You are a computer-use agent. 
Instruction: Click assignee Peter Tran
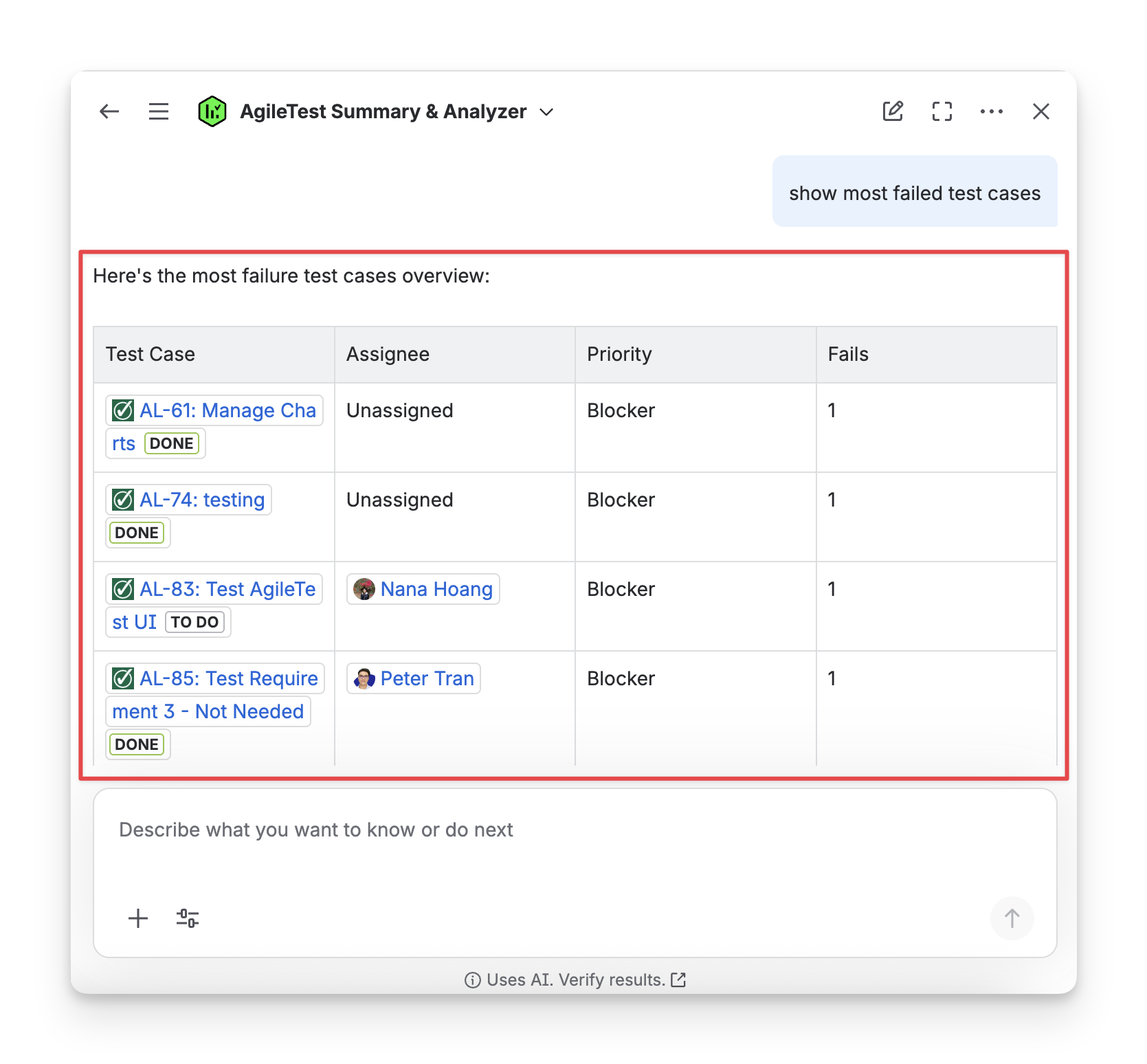point(426,679)
